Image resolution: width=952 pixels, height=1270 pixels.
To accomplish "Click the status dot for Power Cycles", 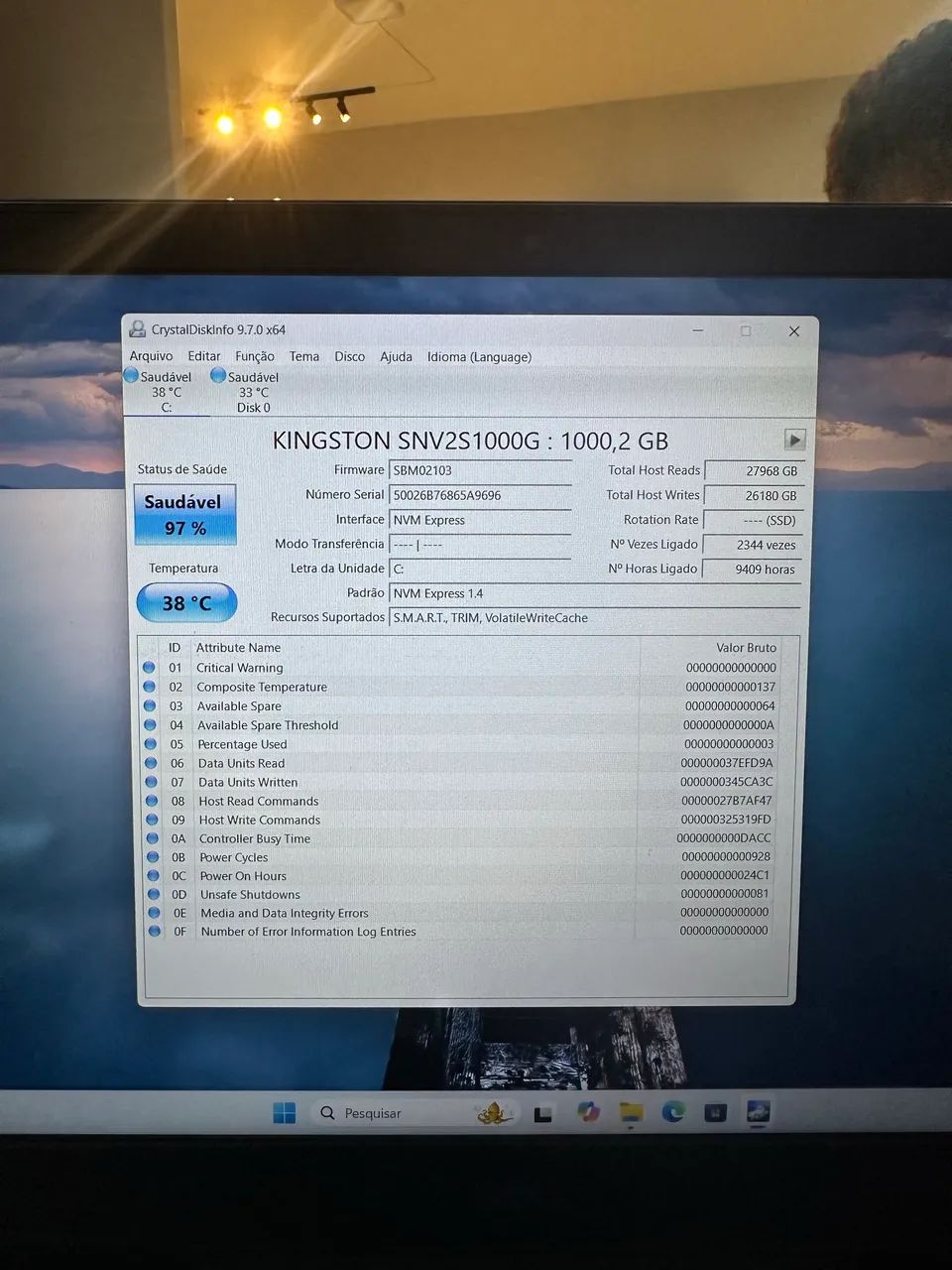I will click(153, 856).
